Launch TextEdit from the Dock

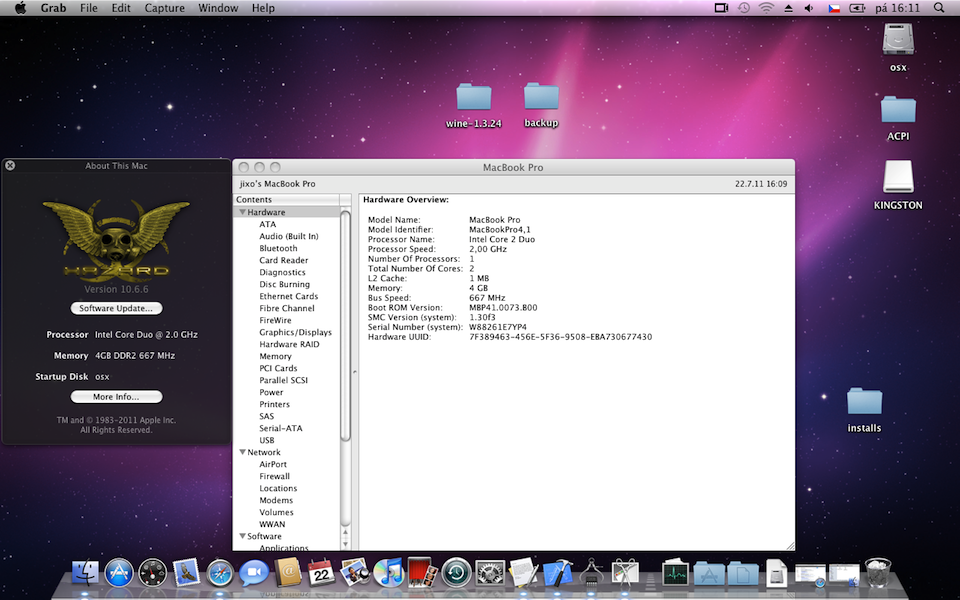523,573
